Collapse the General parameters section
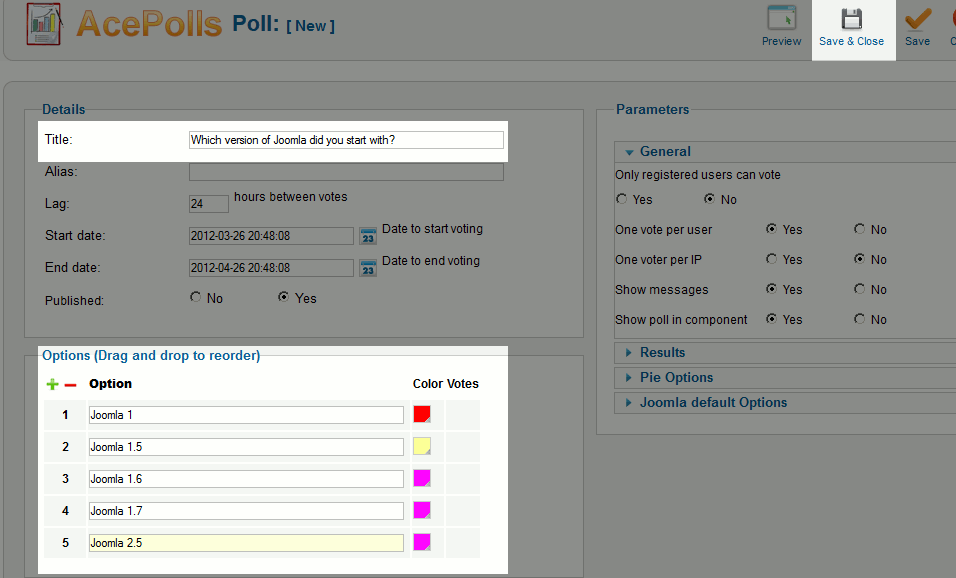956x578 pixels. pyautogui.click(x=665, y=152)
